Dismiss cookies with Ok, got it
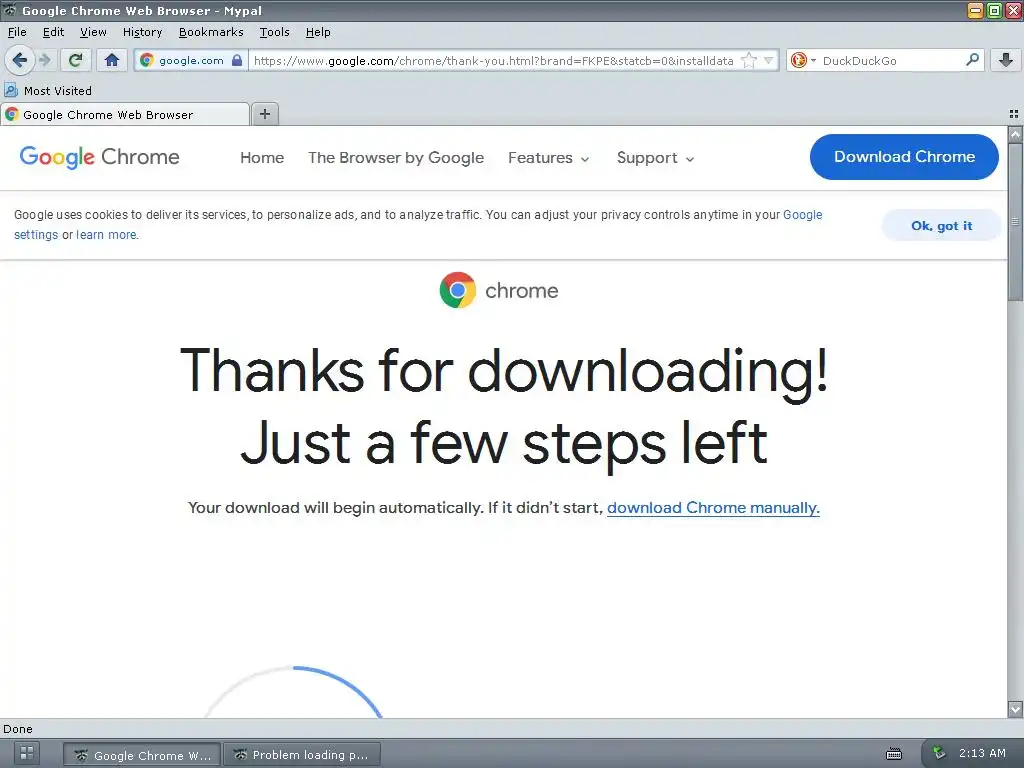 (941, 225)
